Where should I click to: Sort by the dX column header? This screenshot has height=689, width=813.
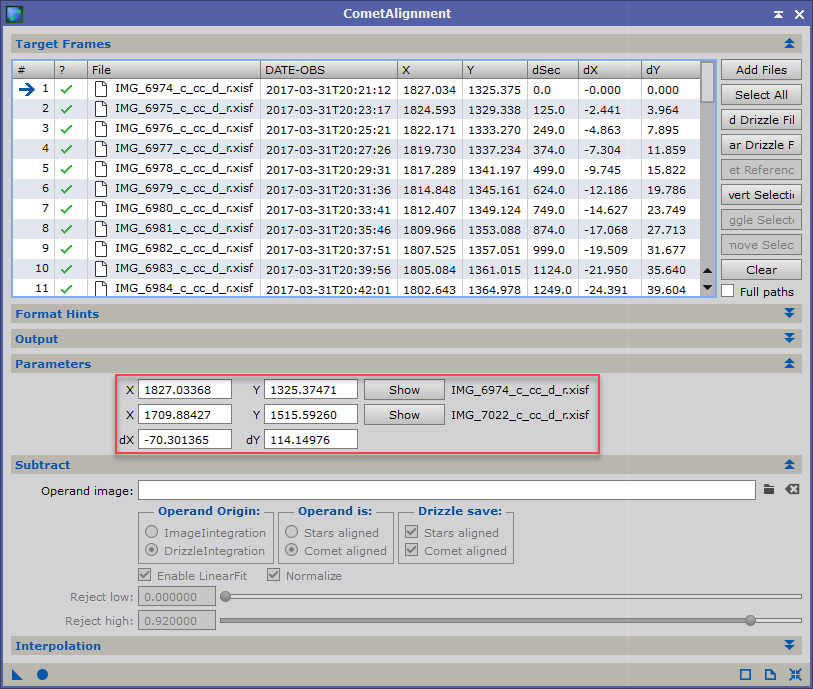click(610, 70)
